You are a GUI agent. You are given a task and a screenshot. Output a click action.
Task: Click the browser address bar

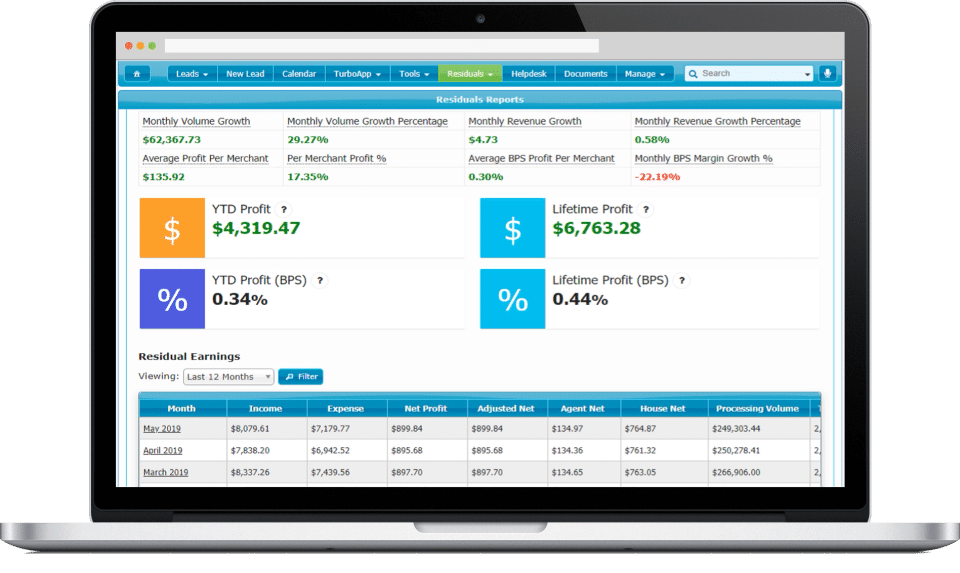(381, 46)
